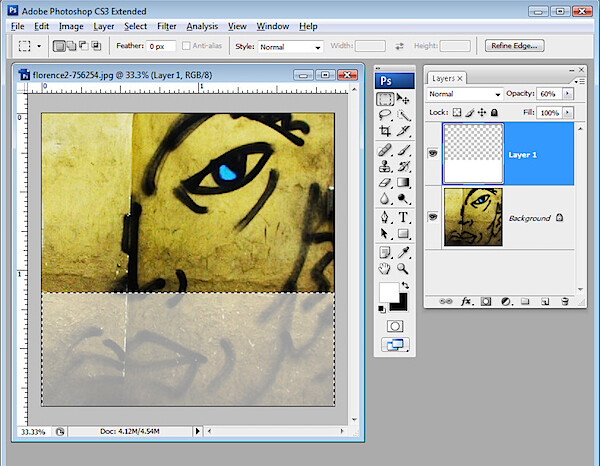Toggle the Background layer's visibility eye

click(x=433, y=217)
